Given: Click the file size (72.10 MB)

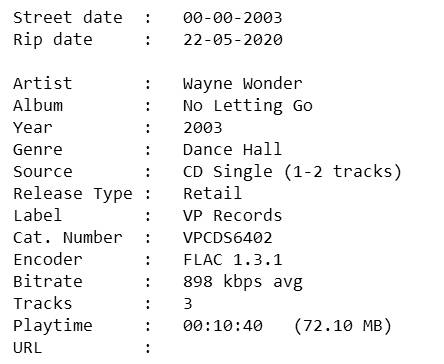Looking at the screenshot, I should (343, 326).
